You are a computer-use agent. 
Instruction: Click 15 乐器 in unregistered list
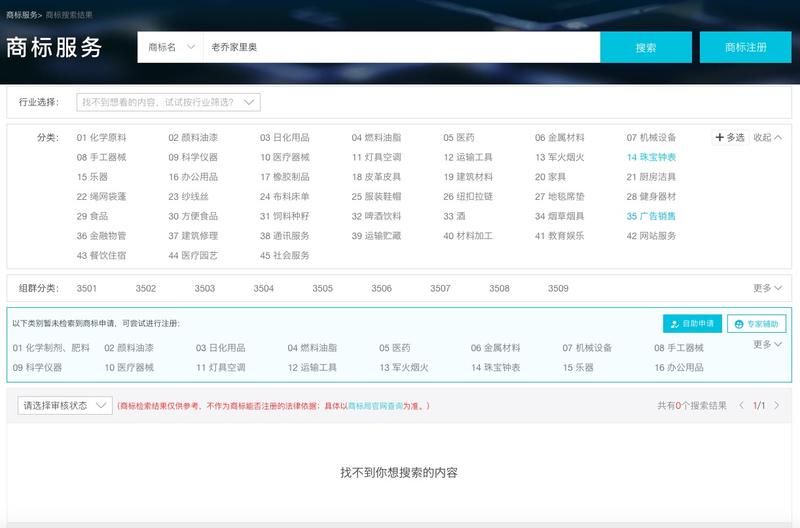578,367
